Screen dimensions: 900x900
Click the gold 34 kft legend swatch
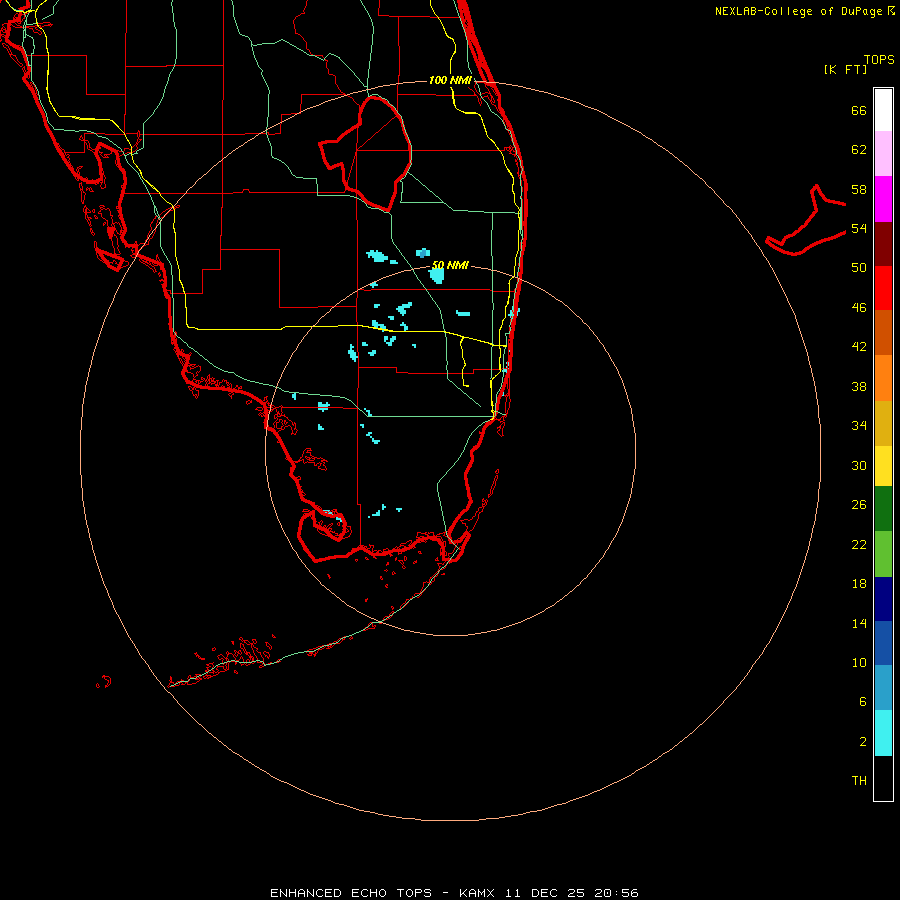tap(883, 423)
